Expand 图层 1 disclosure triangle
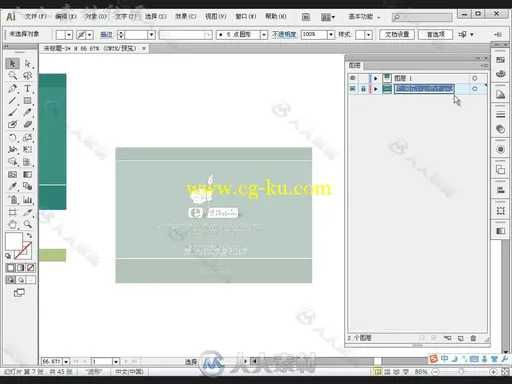 pos(376,78)
